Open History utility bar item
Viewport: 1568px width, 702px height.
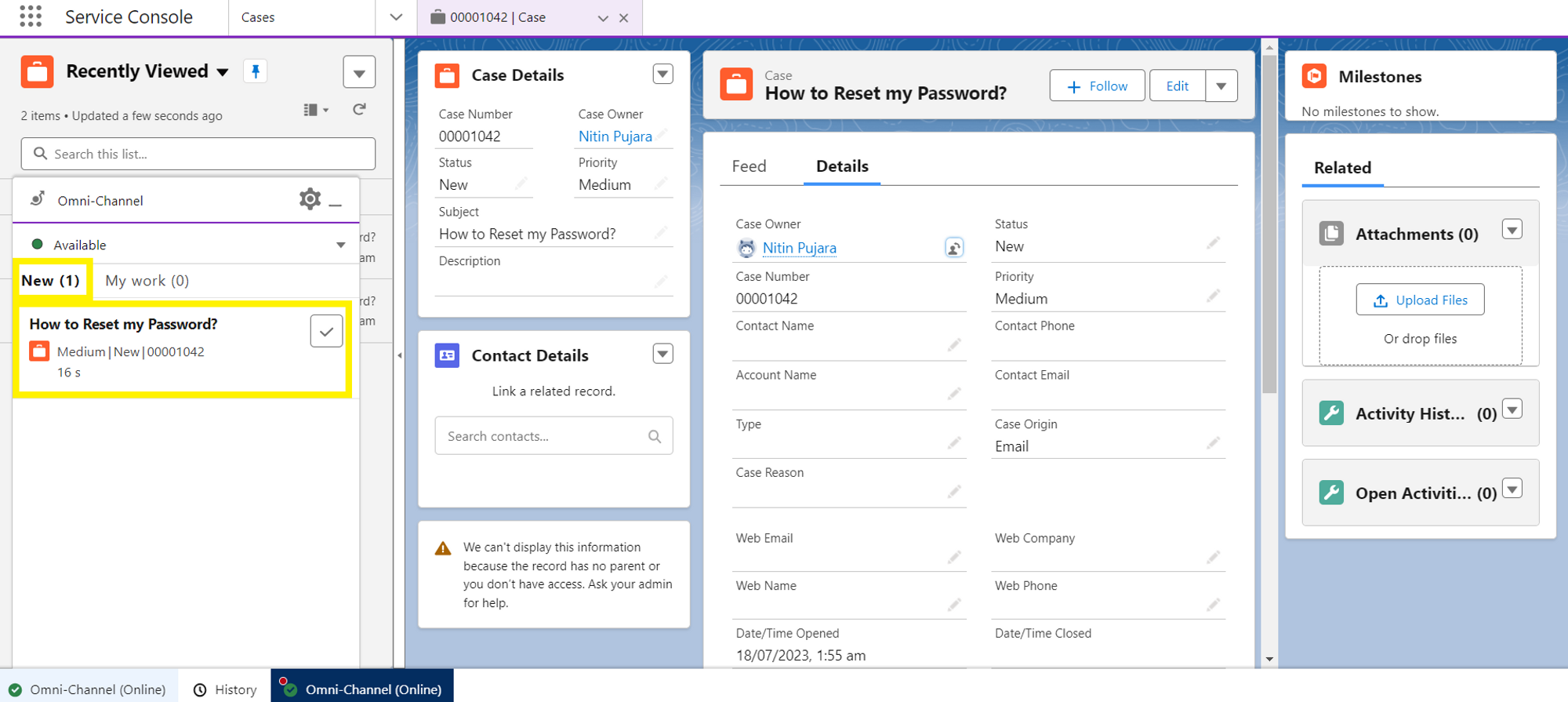(x=225, y=689)
